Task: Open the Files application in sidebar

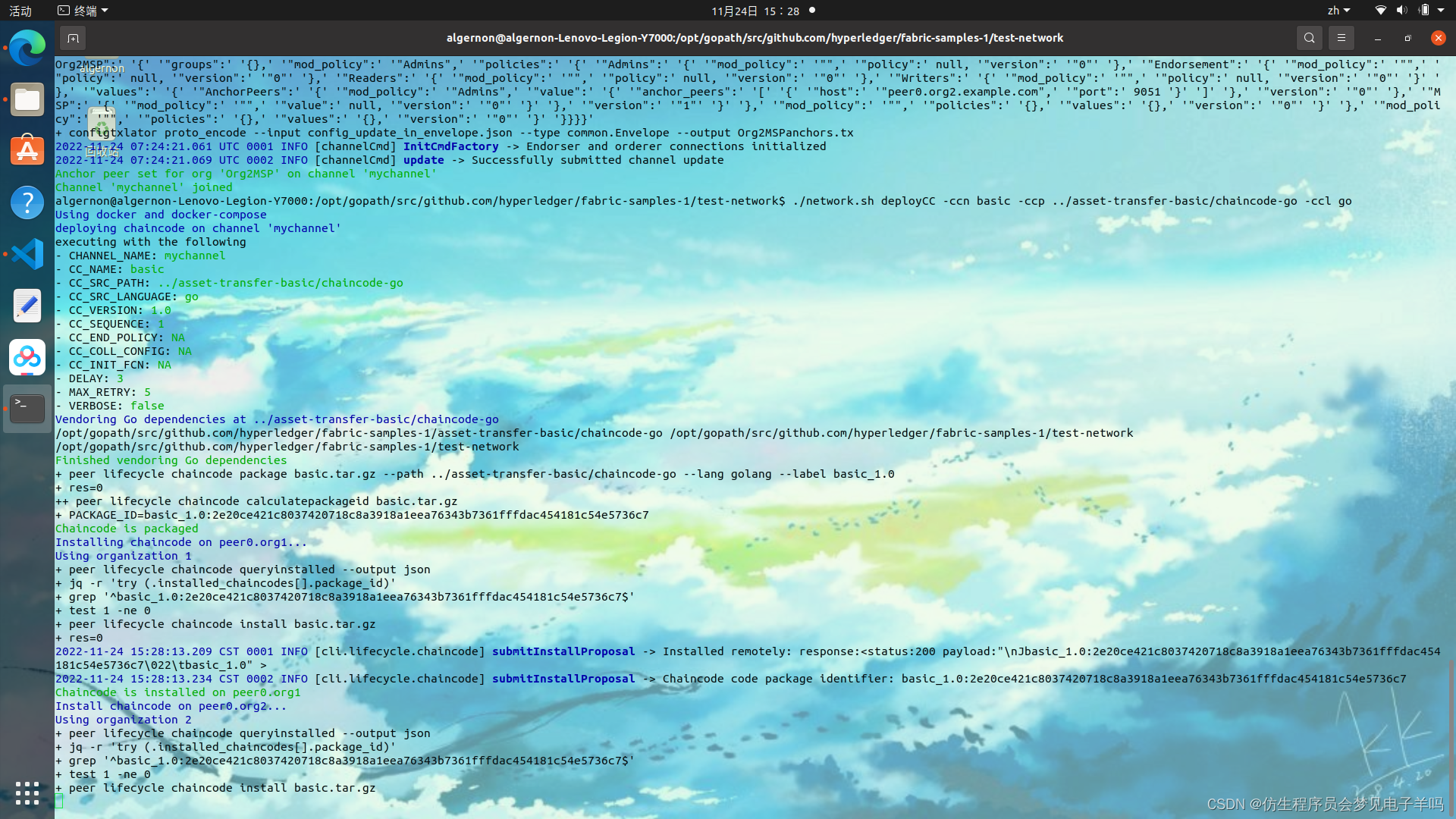Action: (27, 98)
